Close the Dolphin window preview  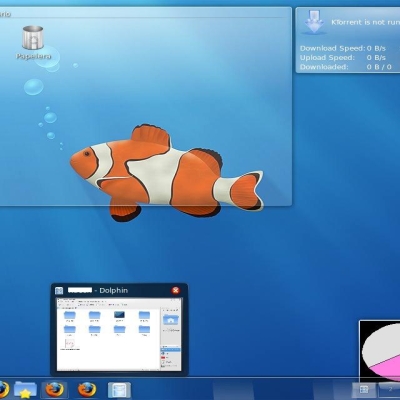coord(175,290)
